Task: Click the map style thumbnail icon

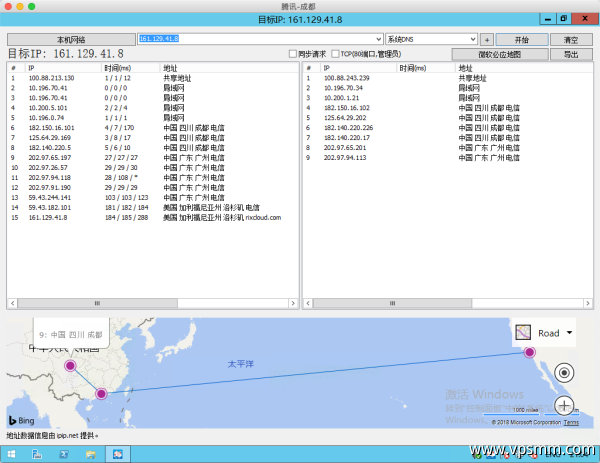Action: (523, 333)
